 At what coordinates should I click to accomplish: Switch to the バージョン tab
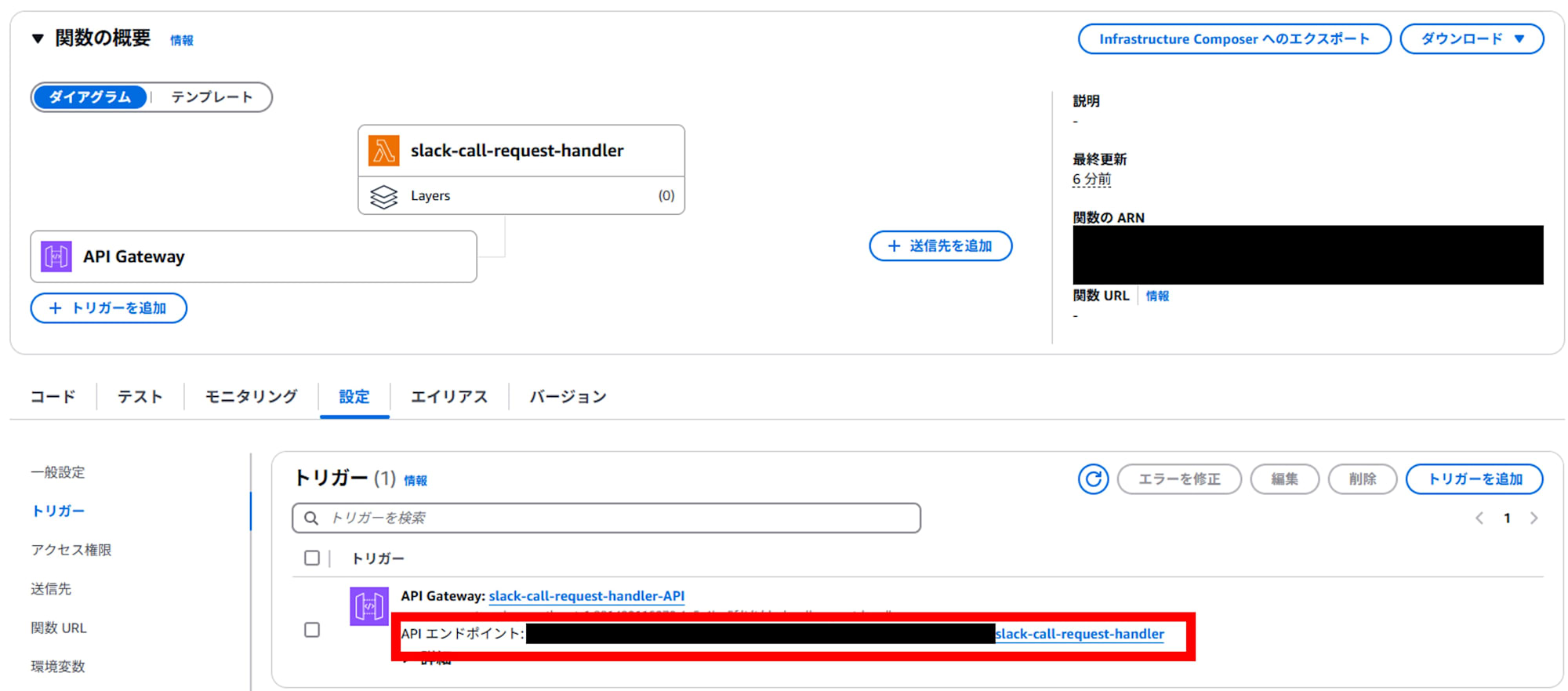pos(568,397)
